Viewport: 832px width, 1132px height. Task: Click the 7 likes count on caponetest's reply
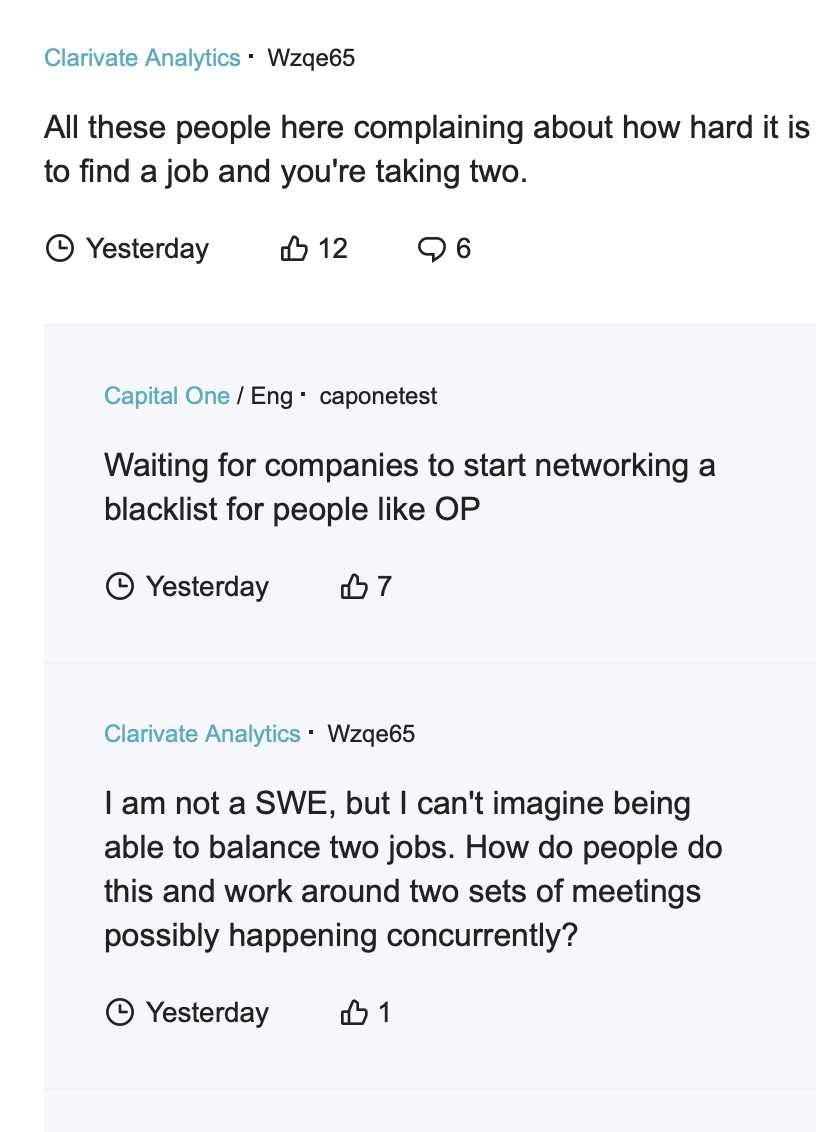coord(384,586)
